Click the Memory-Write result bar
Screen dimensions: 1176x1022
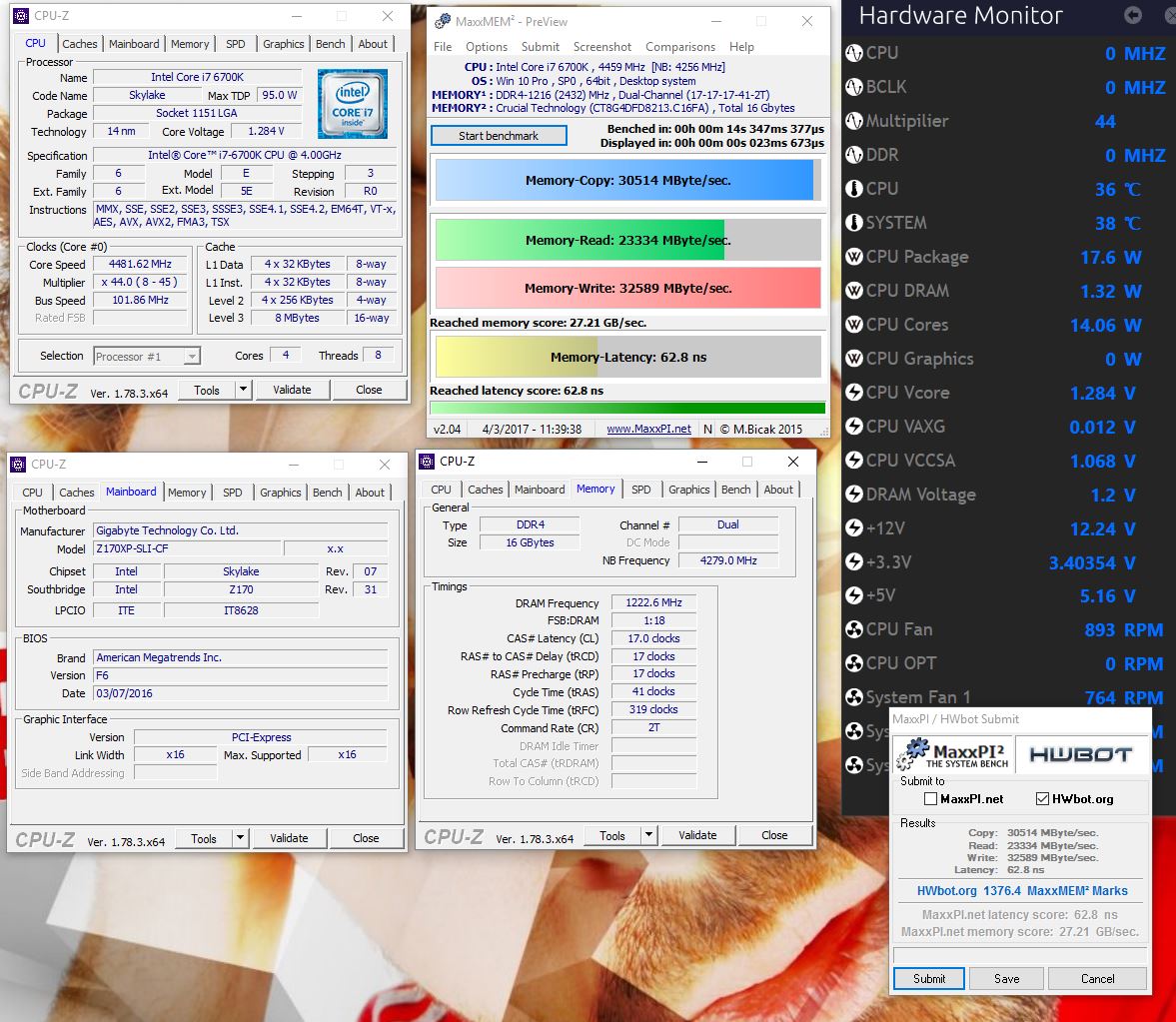pos(627,288)
